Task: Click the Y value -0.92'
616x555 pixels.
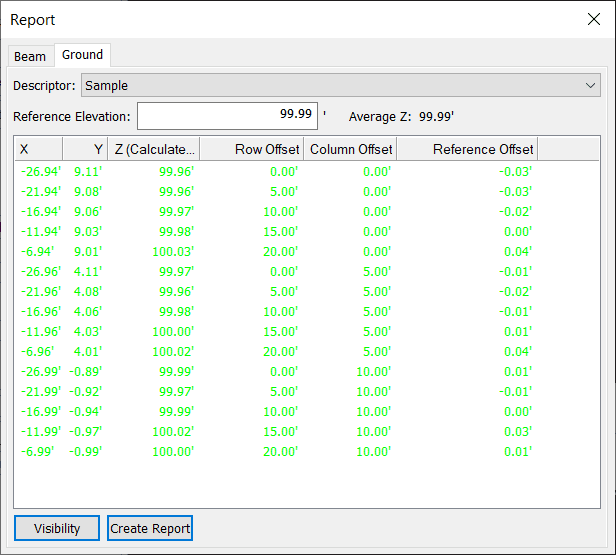Action: (x=86, y=392)
